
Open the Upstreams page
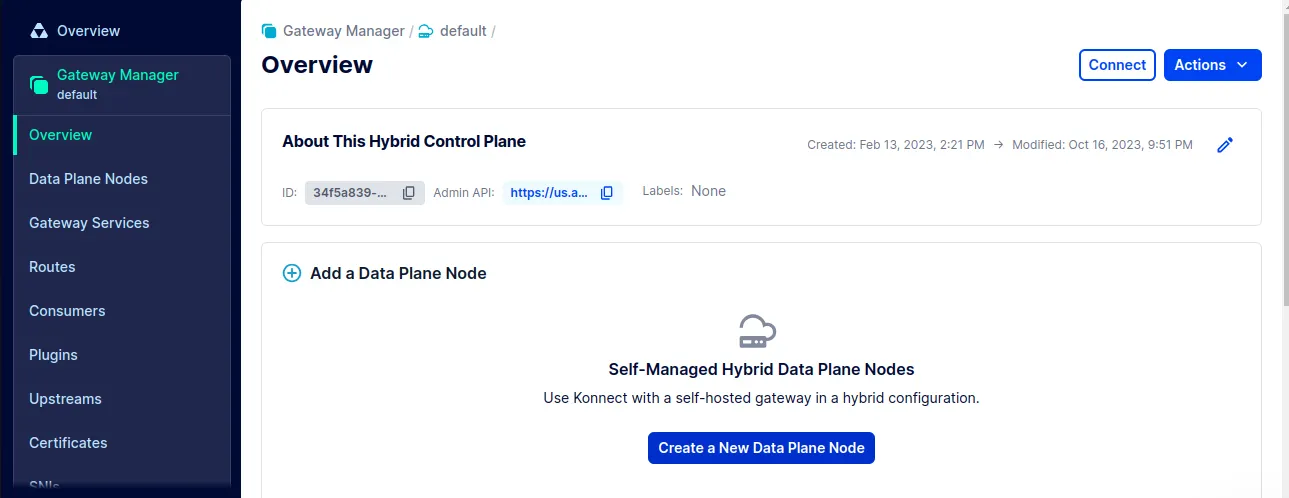pos(65,399)
